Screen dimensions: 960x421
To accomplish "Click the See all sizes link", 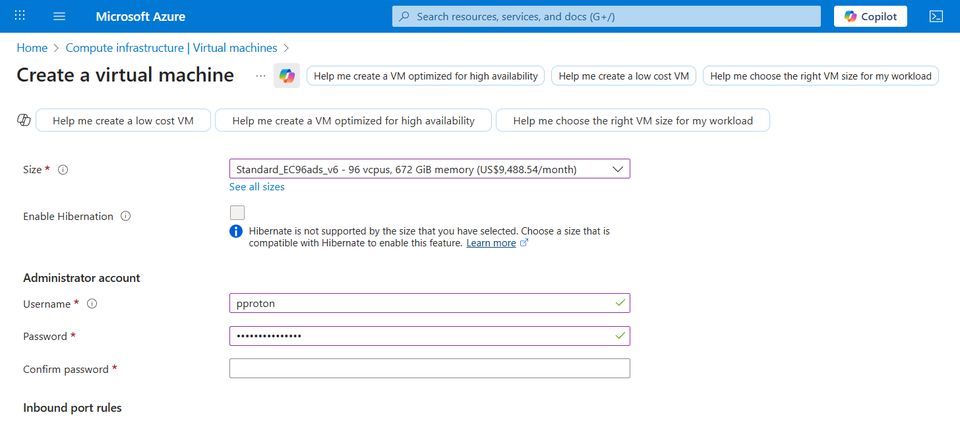I will point(257,187).
